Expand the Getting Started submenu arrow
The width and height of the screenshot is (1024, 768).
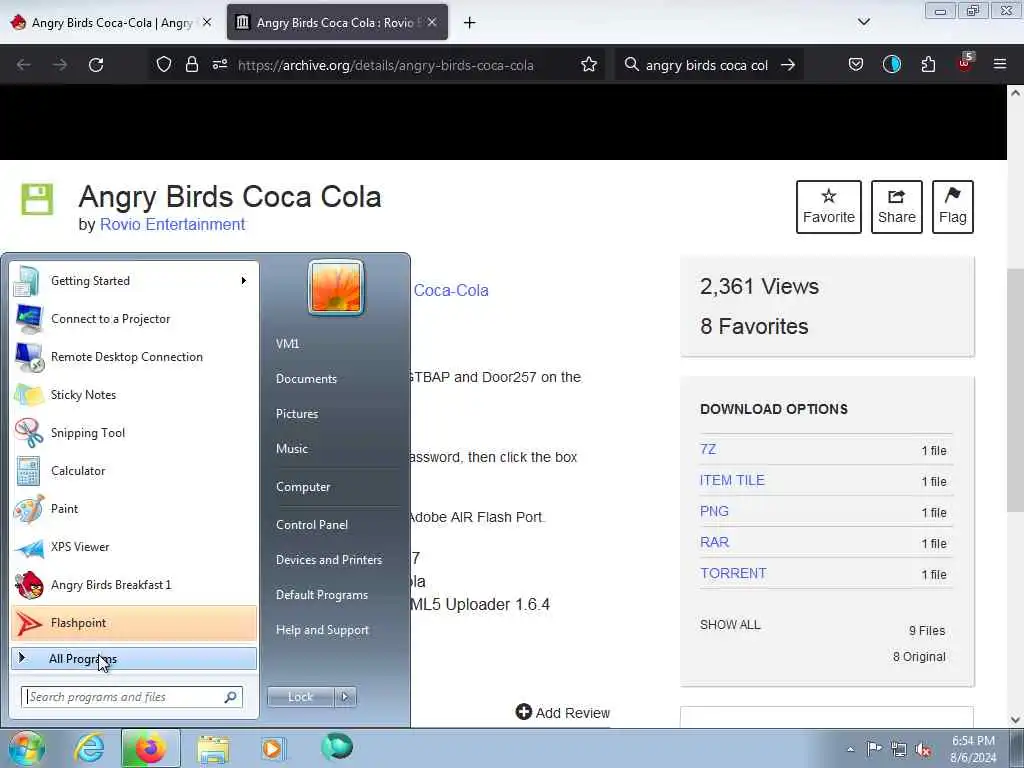click(244, 281)
